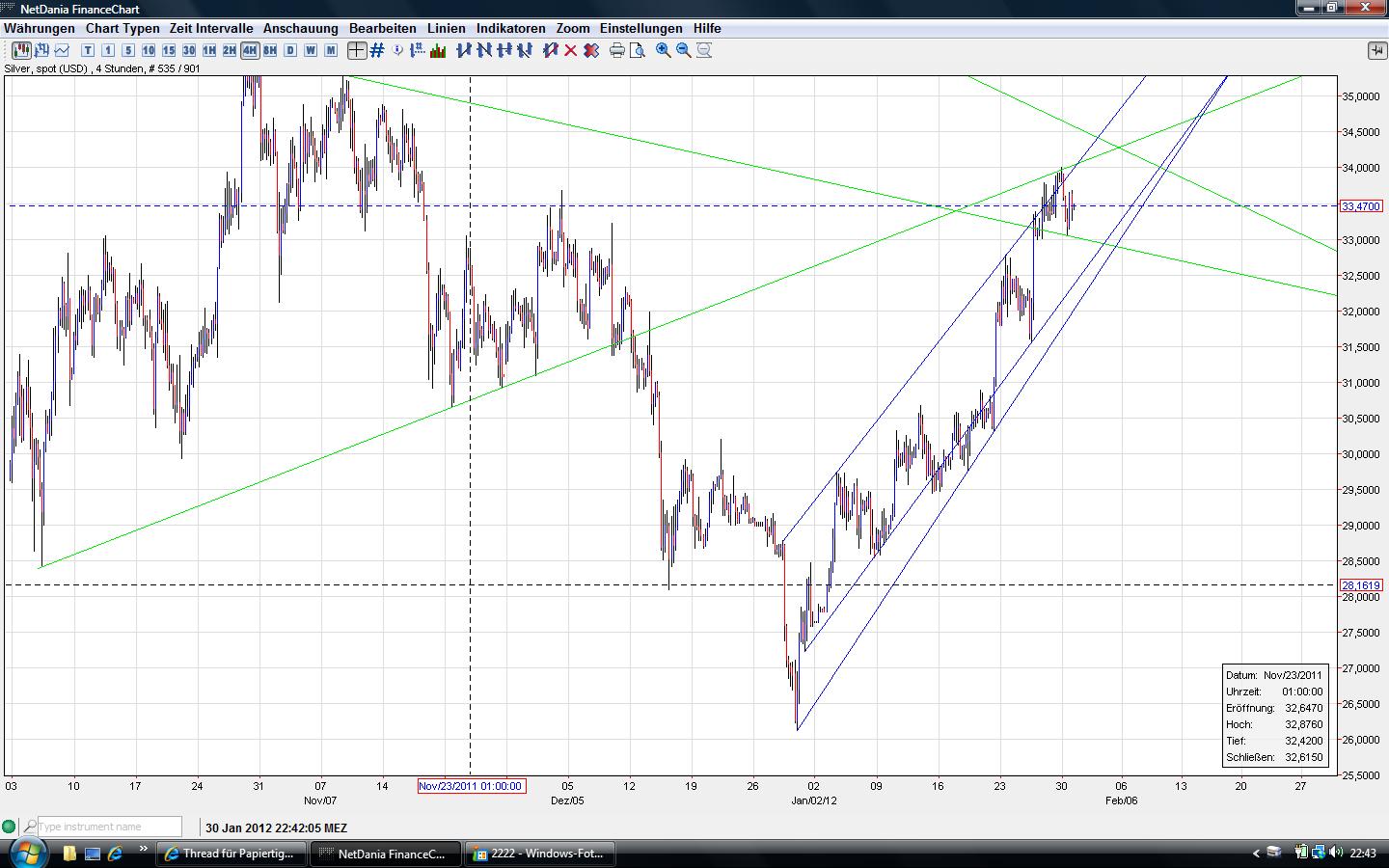Screen dimensions: 1389x868
Task: Open the Zeit Intervalle menu
Action: 211,28
